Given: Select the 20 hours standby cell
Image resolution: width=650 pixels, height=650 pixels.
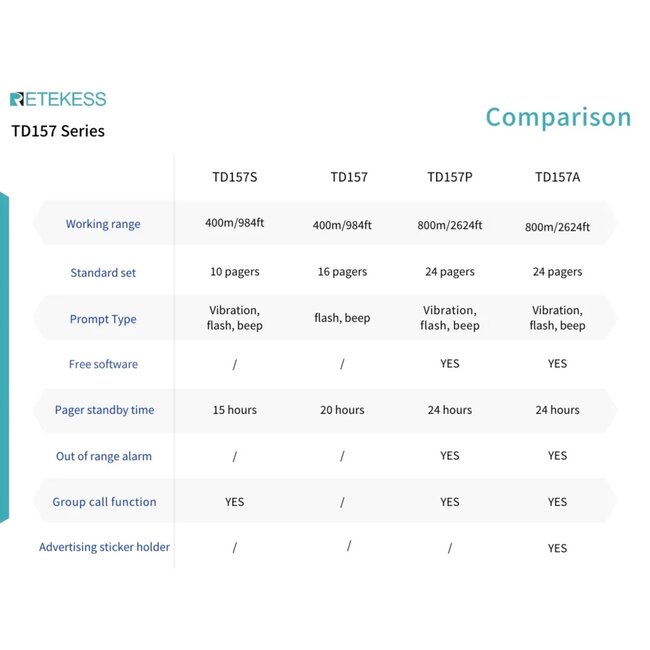Looking at the screenshot, I should 342,410.
